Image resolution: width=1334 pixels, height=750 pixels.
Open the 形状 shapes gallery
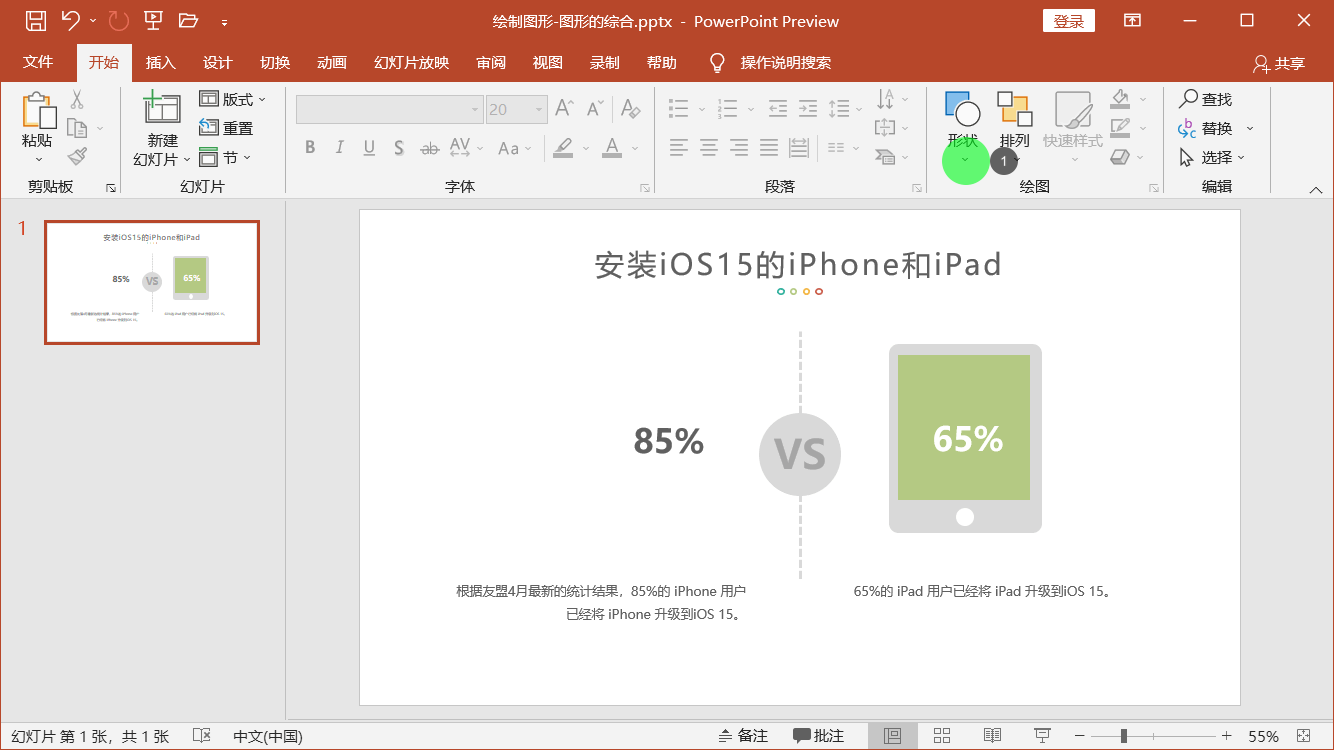[x=963, y=128]
